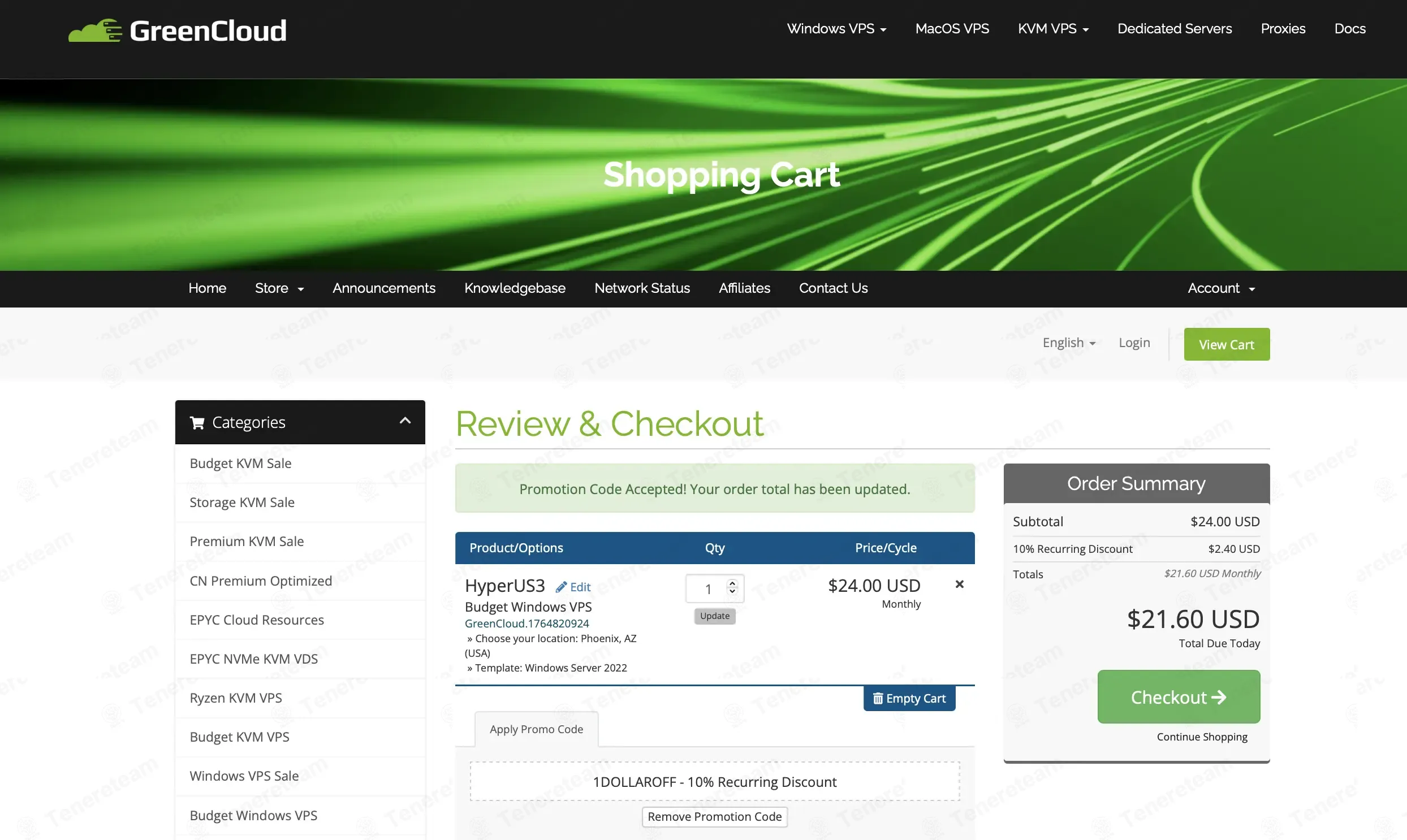Open EPYC Cloud Resources category
Screen dimensions: 1407x840
click(300, 620)
